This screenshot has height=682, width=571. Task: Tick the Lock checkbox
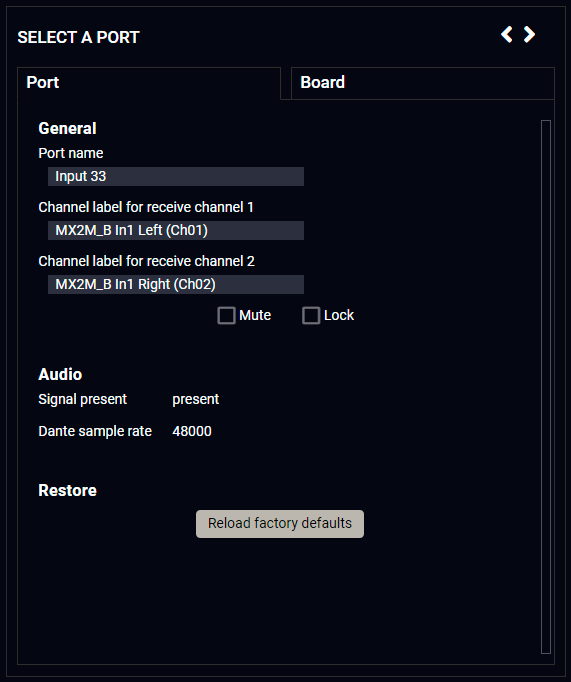pos(311,315)
